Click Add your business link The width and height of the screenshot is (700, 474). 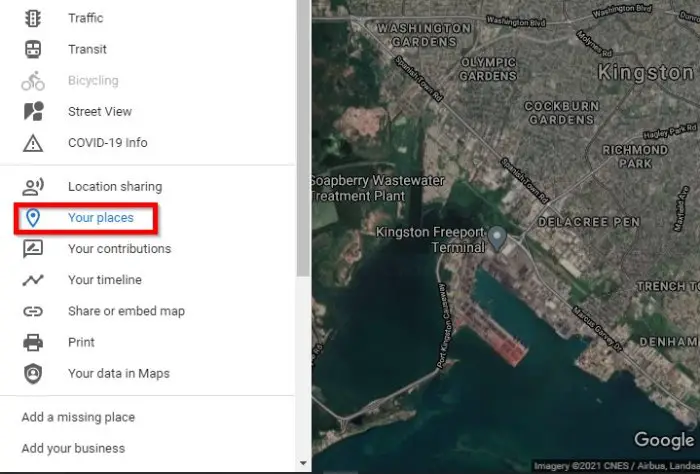point(73,449)
